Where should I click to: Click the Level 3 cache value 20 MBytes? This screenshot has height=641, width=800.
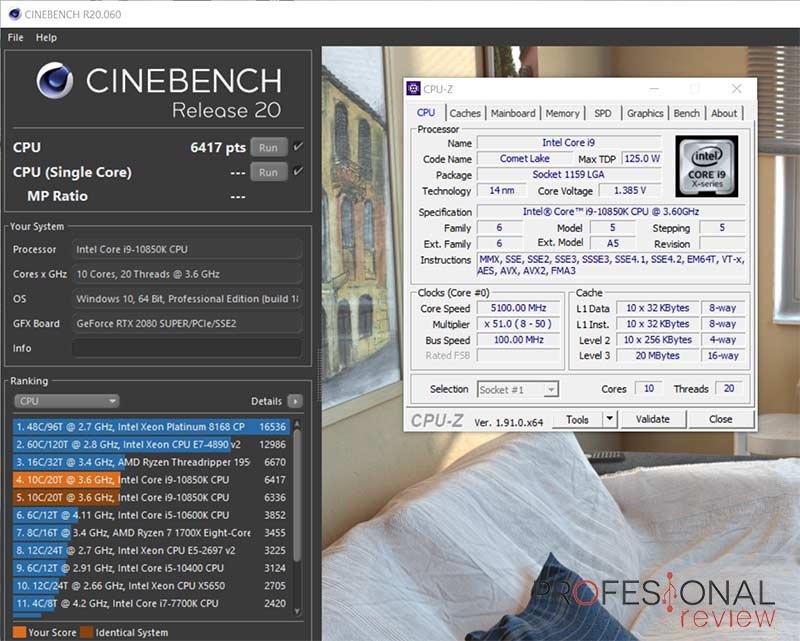[657, 356]
